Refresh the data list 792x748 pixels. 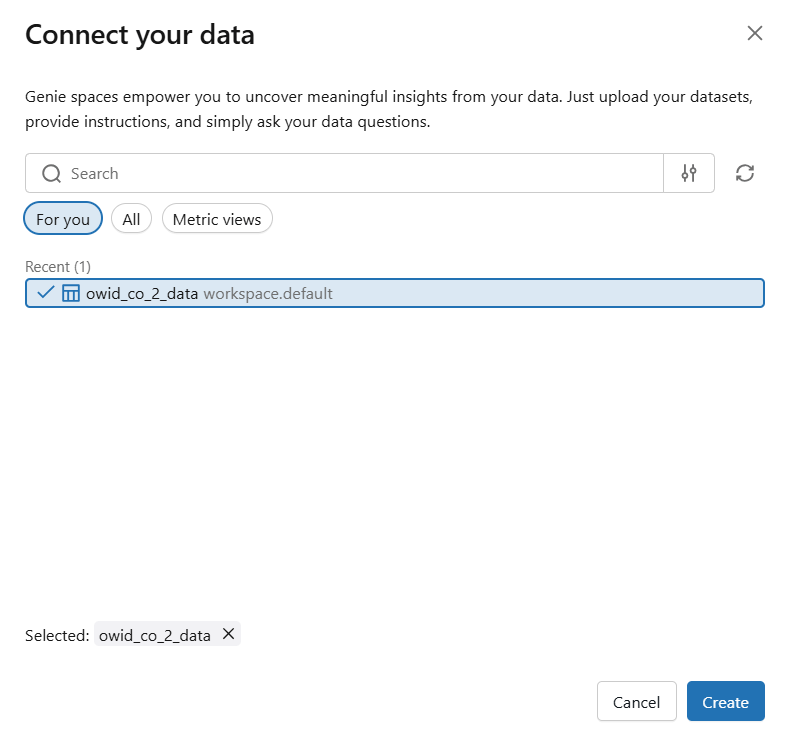coord(745,173)
